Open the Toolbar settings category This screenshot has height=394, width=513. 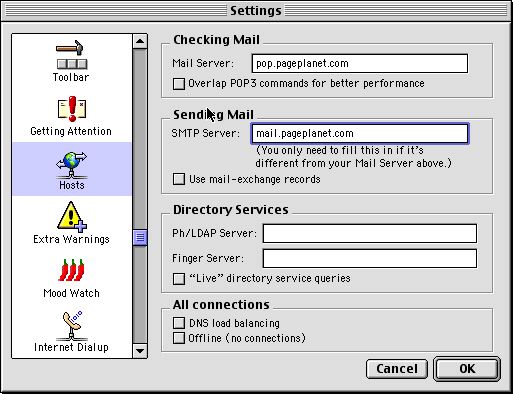[x=71, y=61]
